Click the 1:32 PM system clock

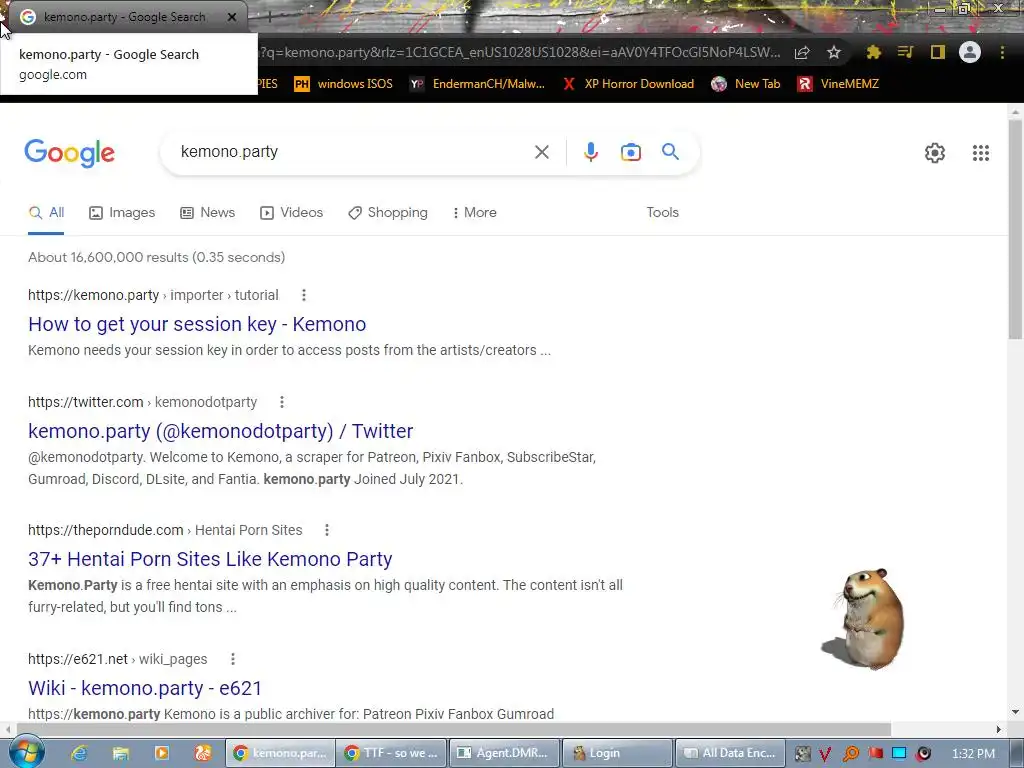click(973, 754)
